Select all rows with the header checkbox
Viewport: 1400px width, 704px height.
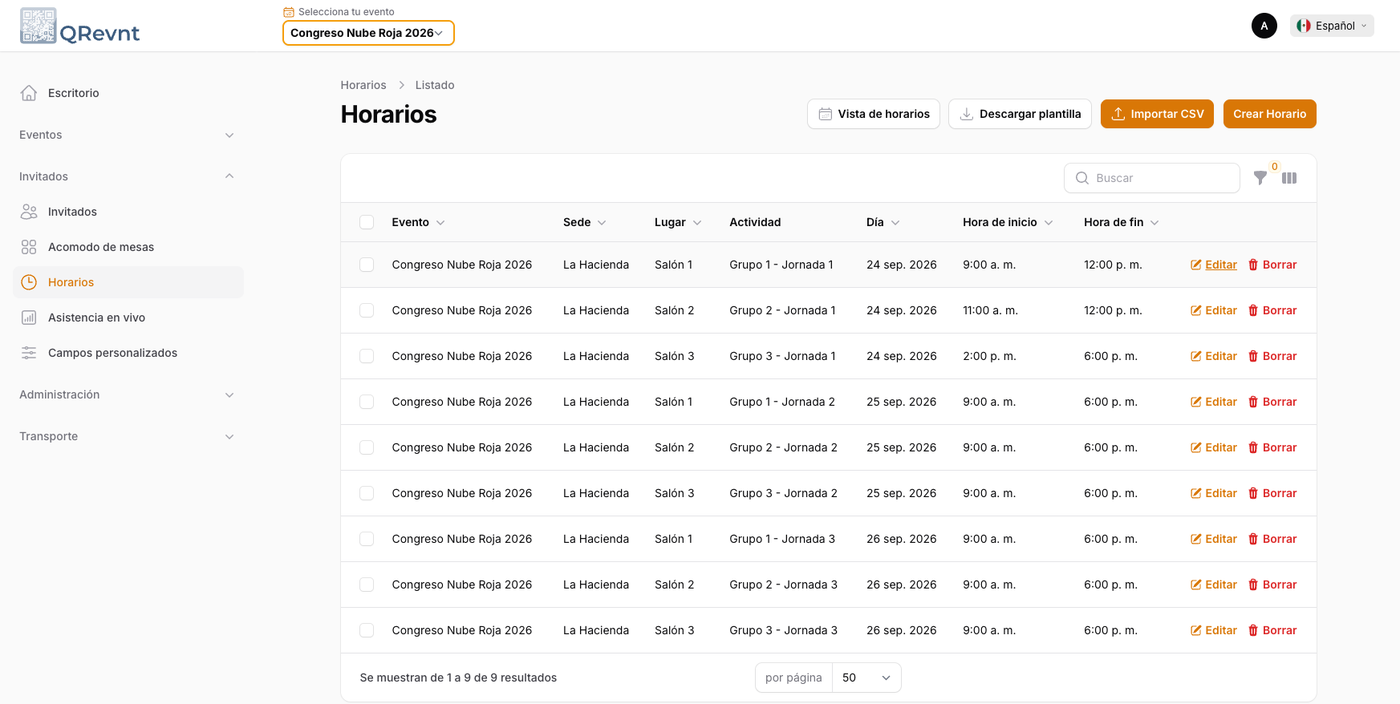(367, 222)
